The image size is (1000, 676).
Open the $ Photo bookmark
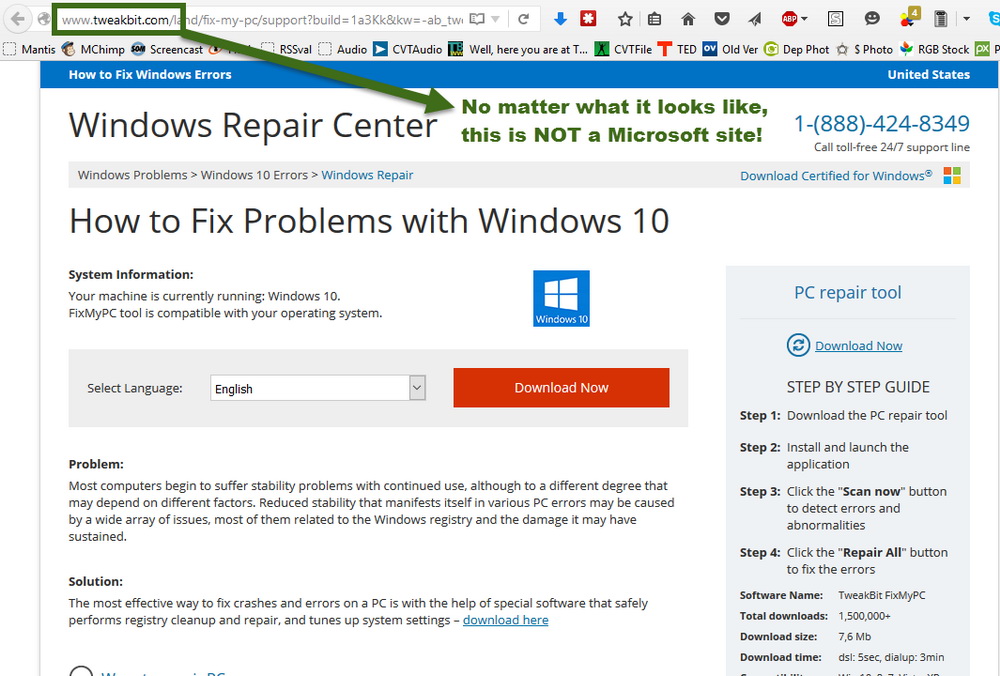coord(865,49)
